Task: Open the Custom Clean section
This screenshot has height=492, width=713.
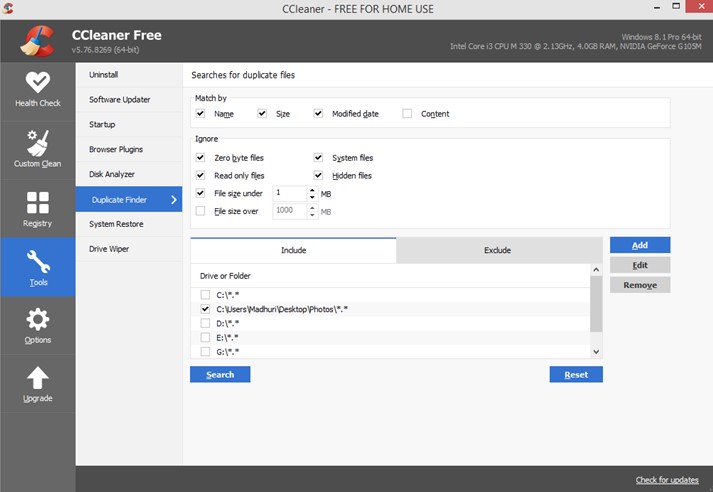Action: tap(38, 149)
